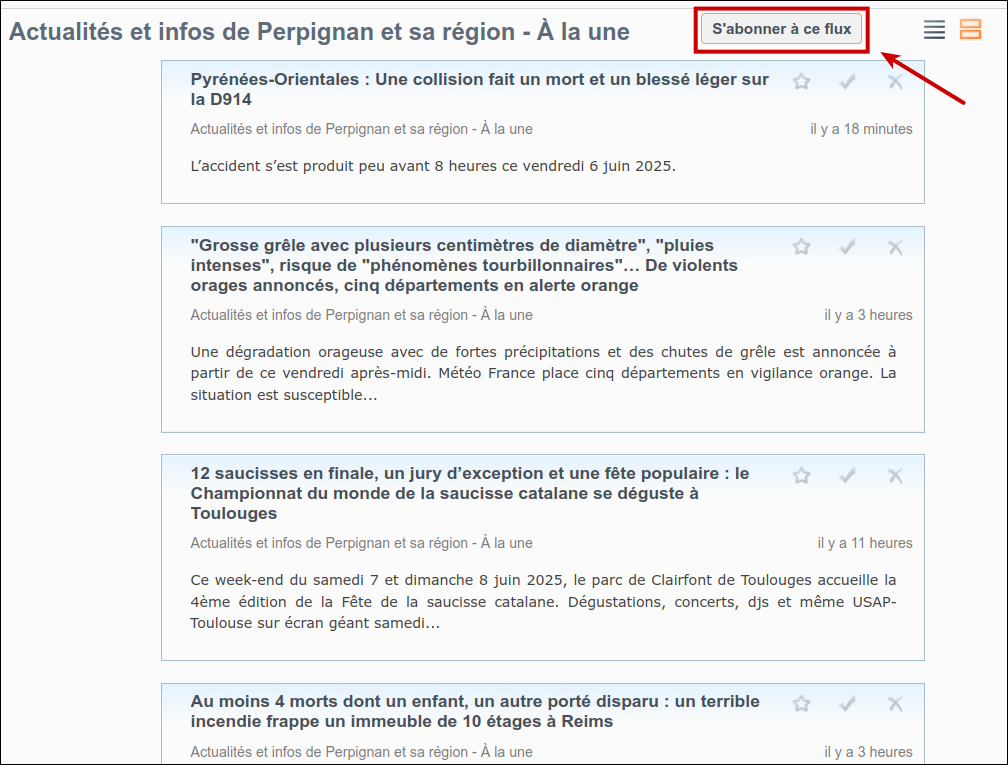Close the saucisse catalane article card
The height and width of the screenshot is (765, 1008).
tap(895, 476)
